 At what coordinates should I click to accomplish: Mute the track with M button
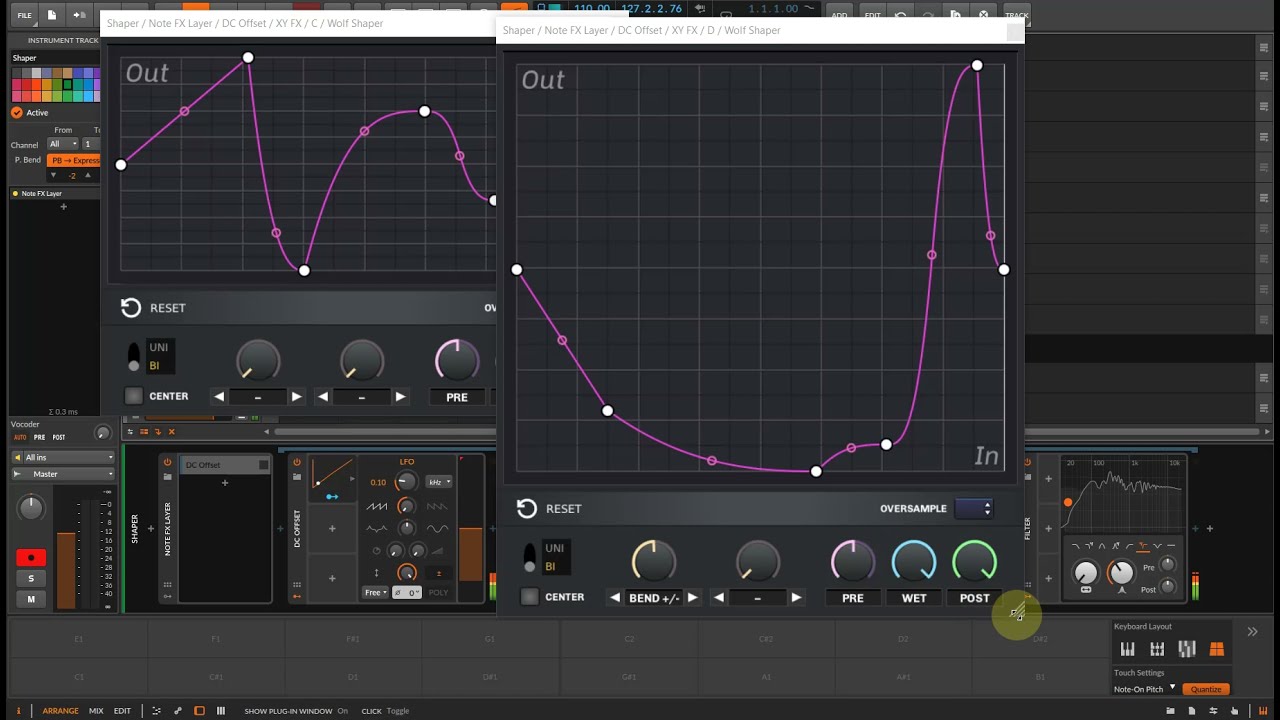[x=31, y=599]
